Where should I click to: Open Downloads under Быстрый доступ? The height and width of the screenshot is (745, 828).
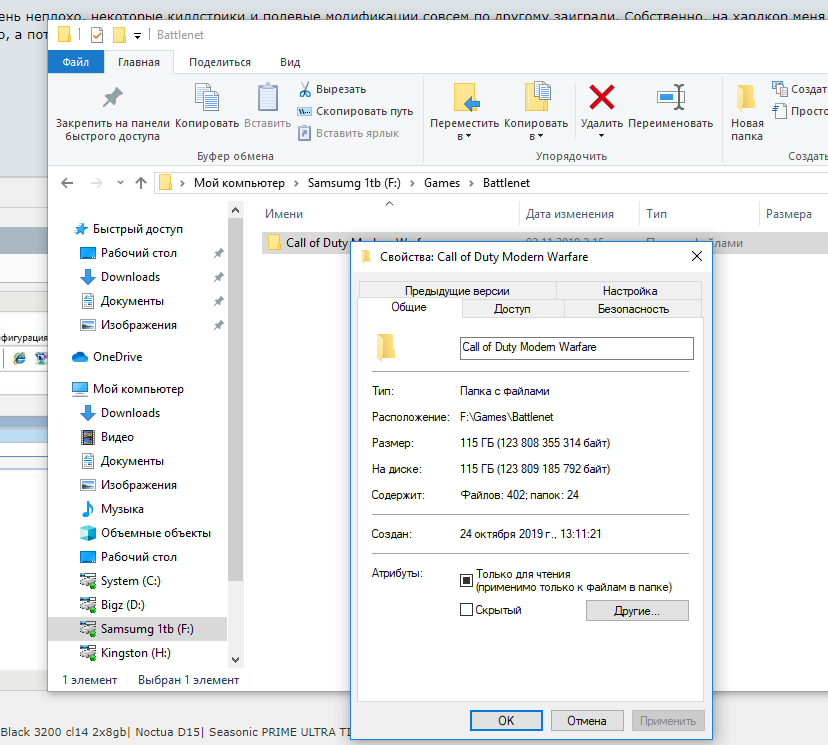pyautogui.click(x=130, y=277)
